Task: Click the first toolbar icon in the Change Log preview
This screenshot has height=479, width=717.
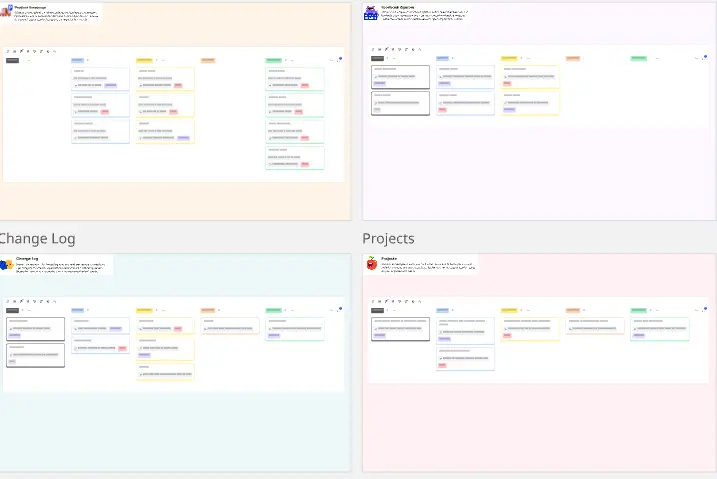Action: pyautogui.click(x=8, y=301)
